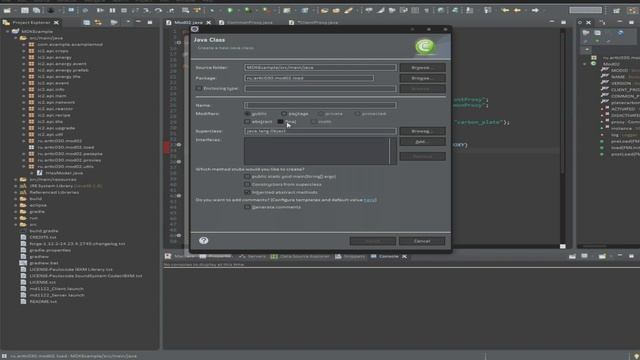Expand the src/main/resources folder
640x360 pixels.
point(16,179)
